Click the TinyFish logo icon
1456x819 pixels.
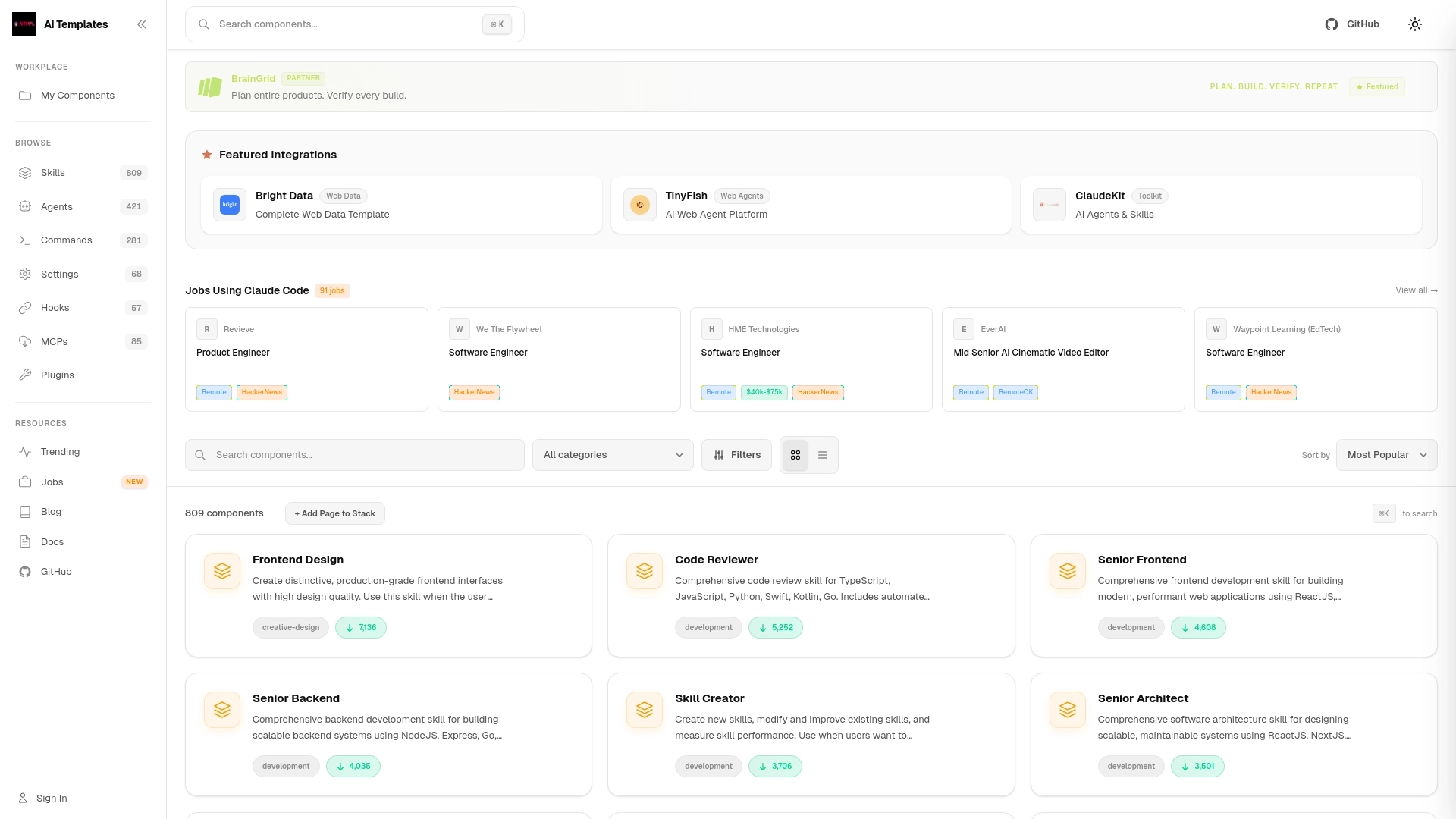pos(640,205)
